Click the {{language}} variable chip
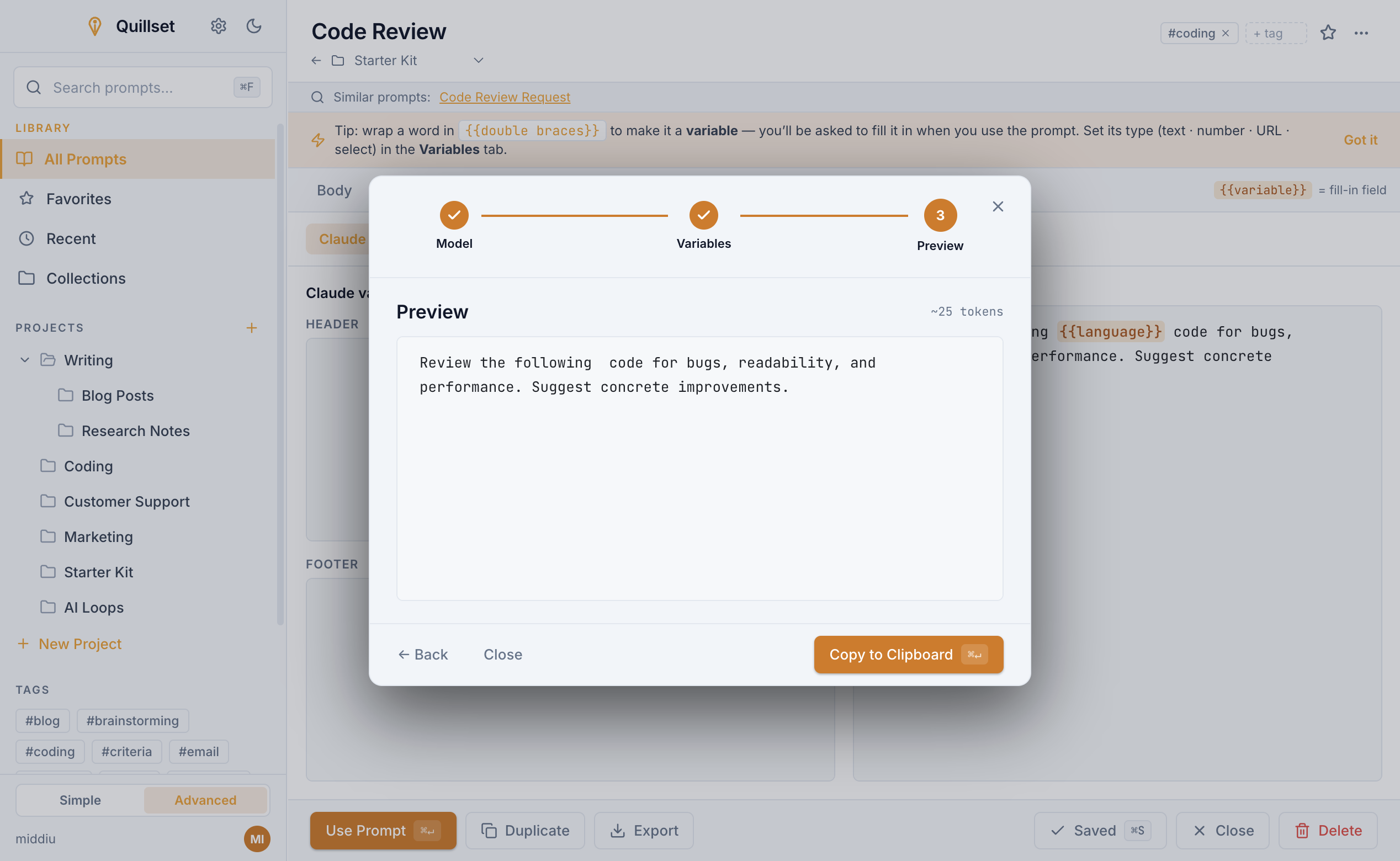 [1110, 331]
